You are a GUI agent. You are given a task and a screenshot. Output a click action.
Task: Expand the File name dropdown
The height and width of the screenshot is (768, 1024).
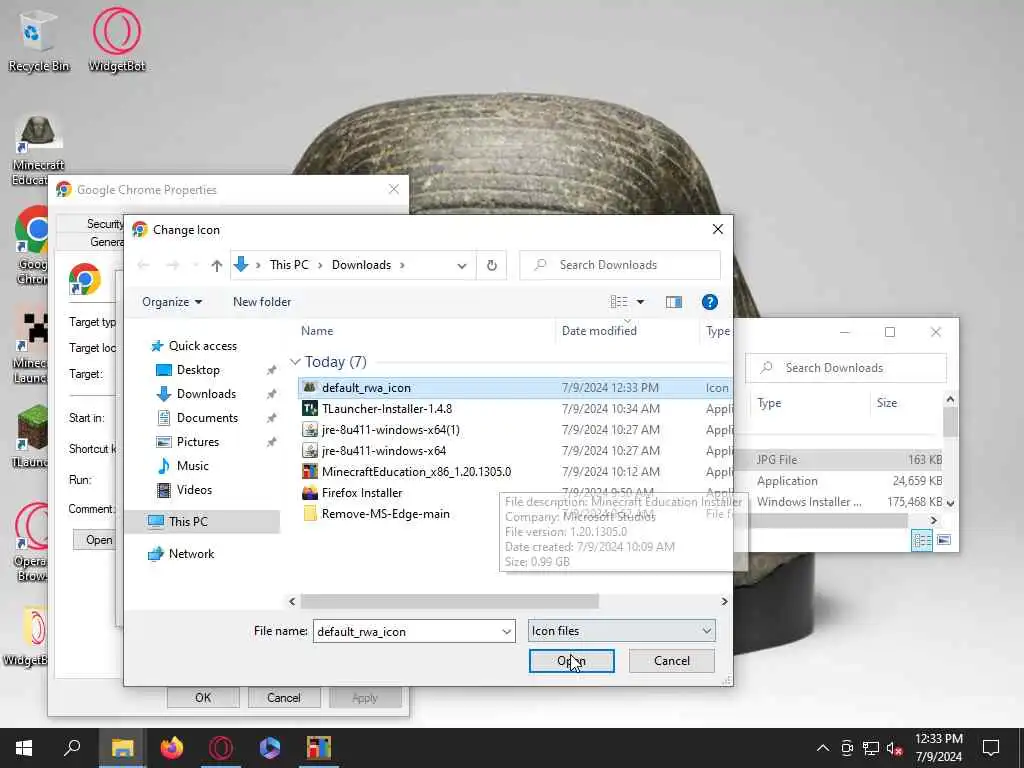click(506, 632)
